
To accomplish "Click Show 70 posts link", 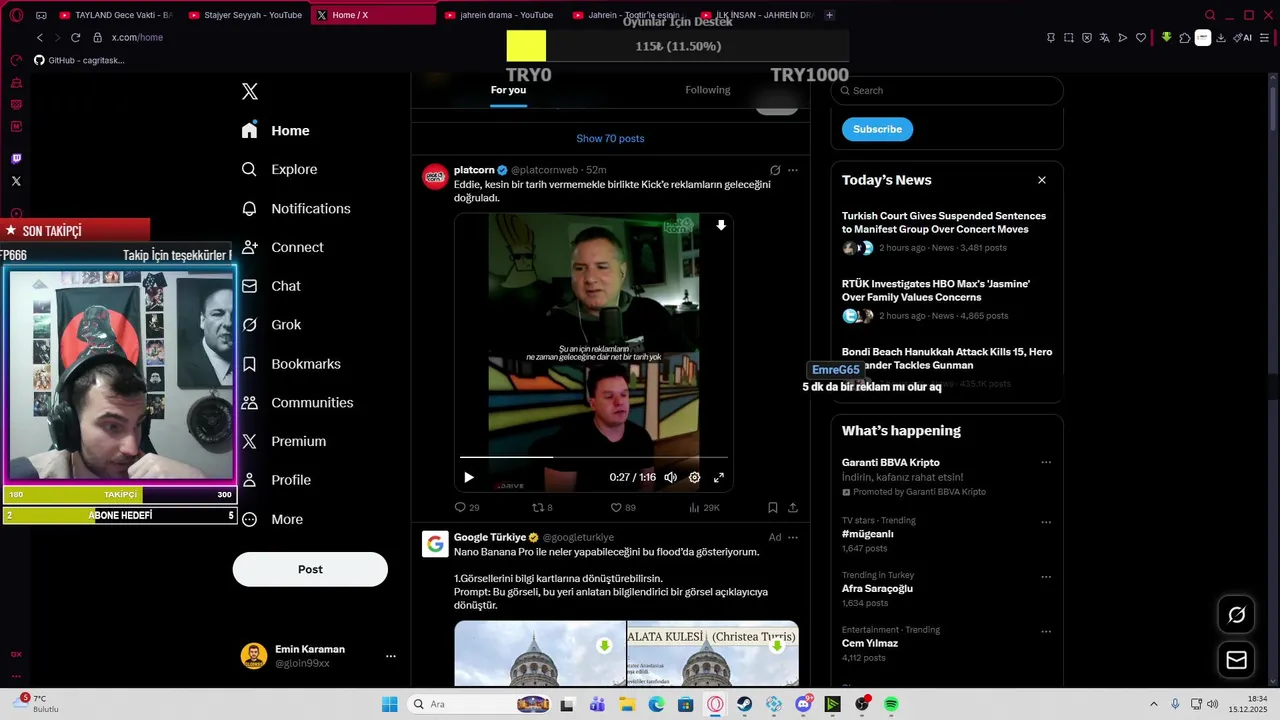I will (610, 139).
